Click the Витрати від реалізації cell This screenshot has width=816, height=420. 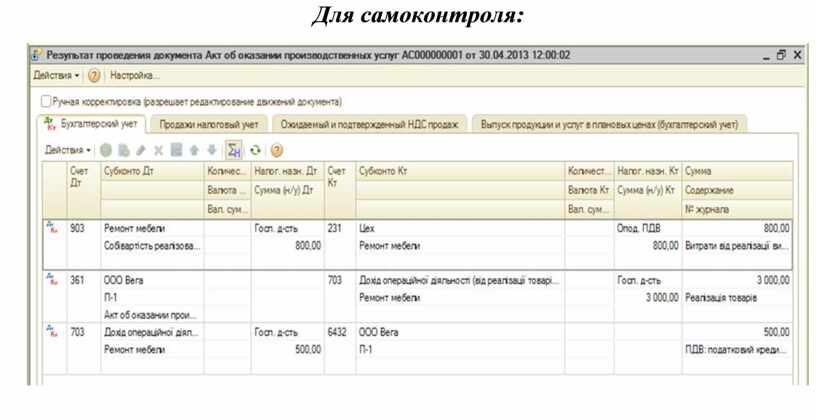point(737,246)
